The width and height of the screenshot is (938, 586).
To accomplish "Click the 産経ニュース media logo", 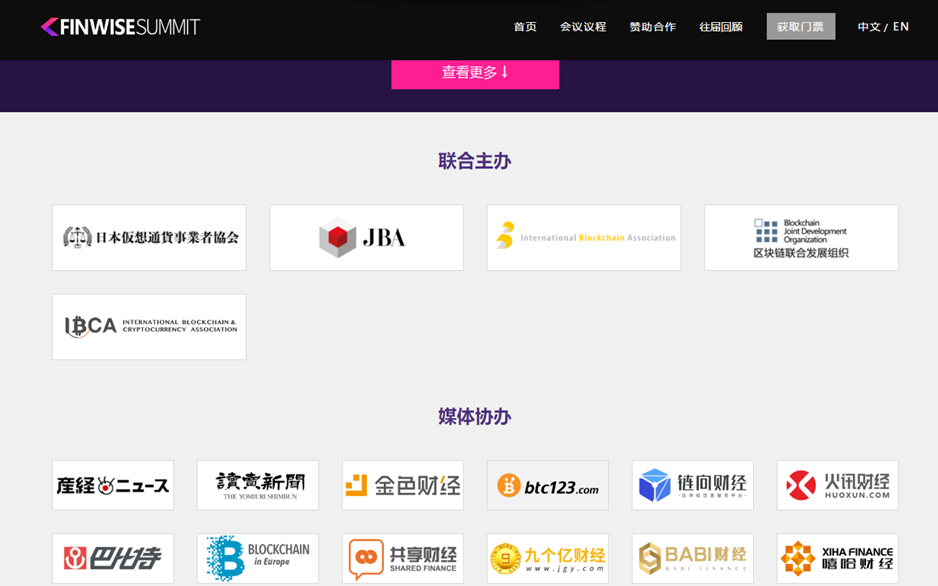I will pyautogui.click(x=113, y=485).
